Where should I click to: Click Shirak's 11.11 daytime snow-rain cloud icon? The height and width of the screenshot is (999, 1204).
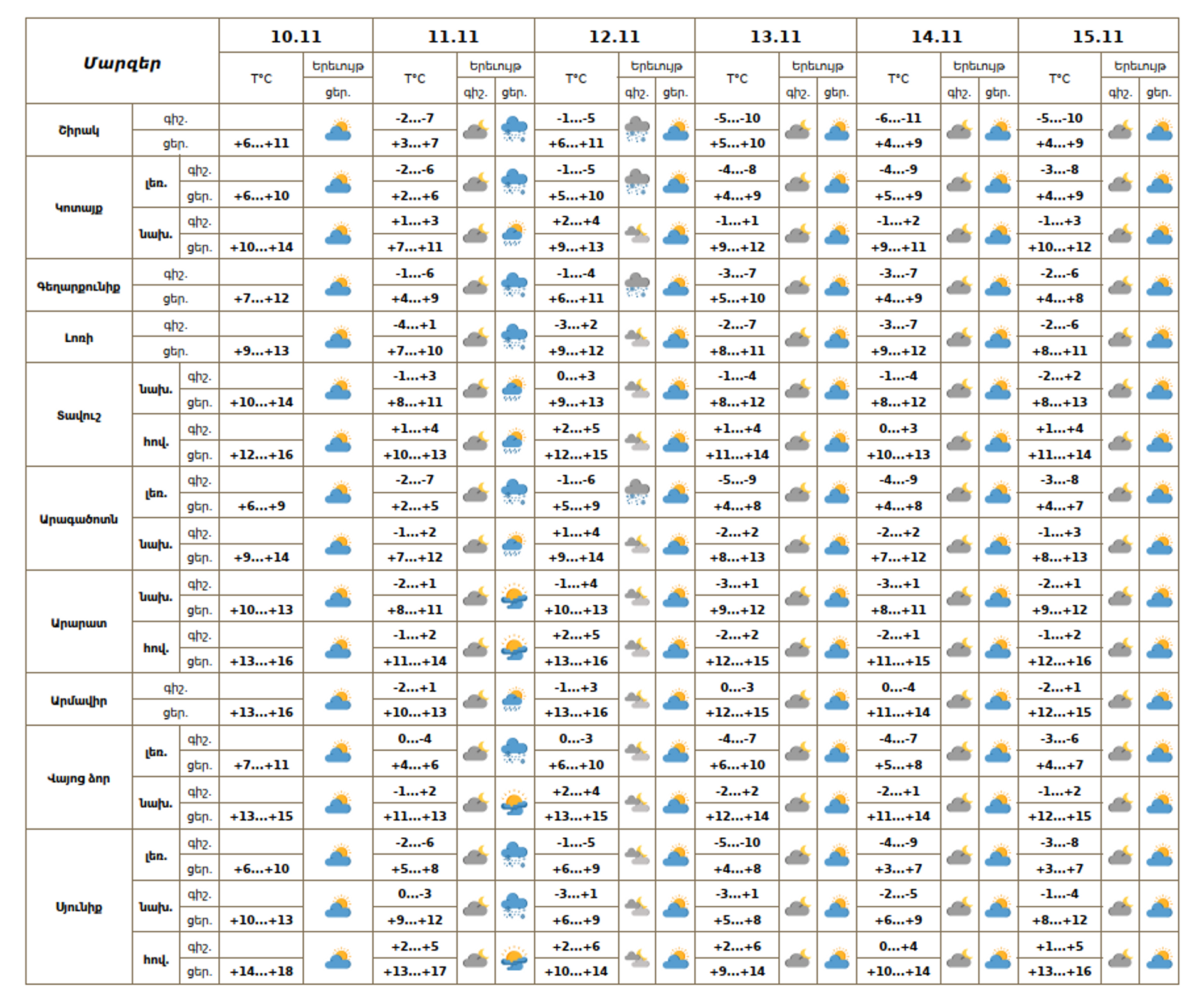(x=514, y=130)
